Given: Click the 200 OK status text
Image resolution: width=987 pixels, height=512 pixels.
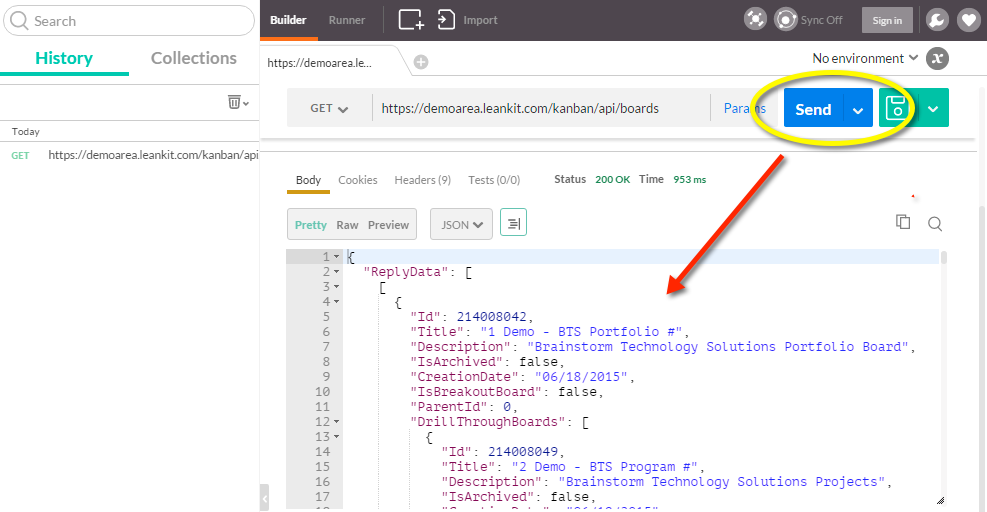Looking at the screenshot, I should coord(612,179).
